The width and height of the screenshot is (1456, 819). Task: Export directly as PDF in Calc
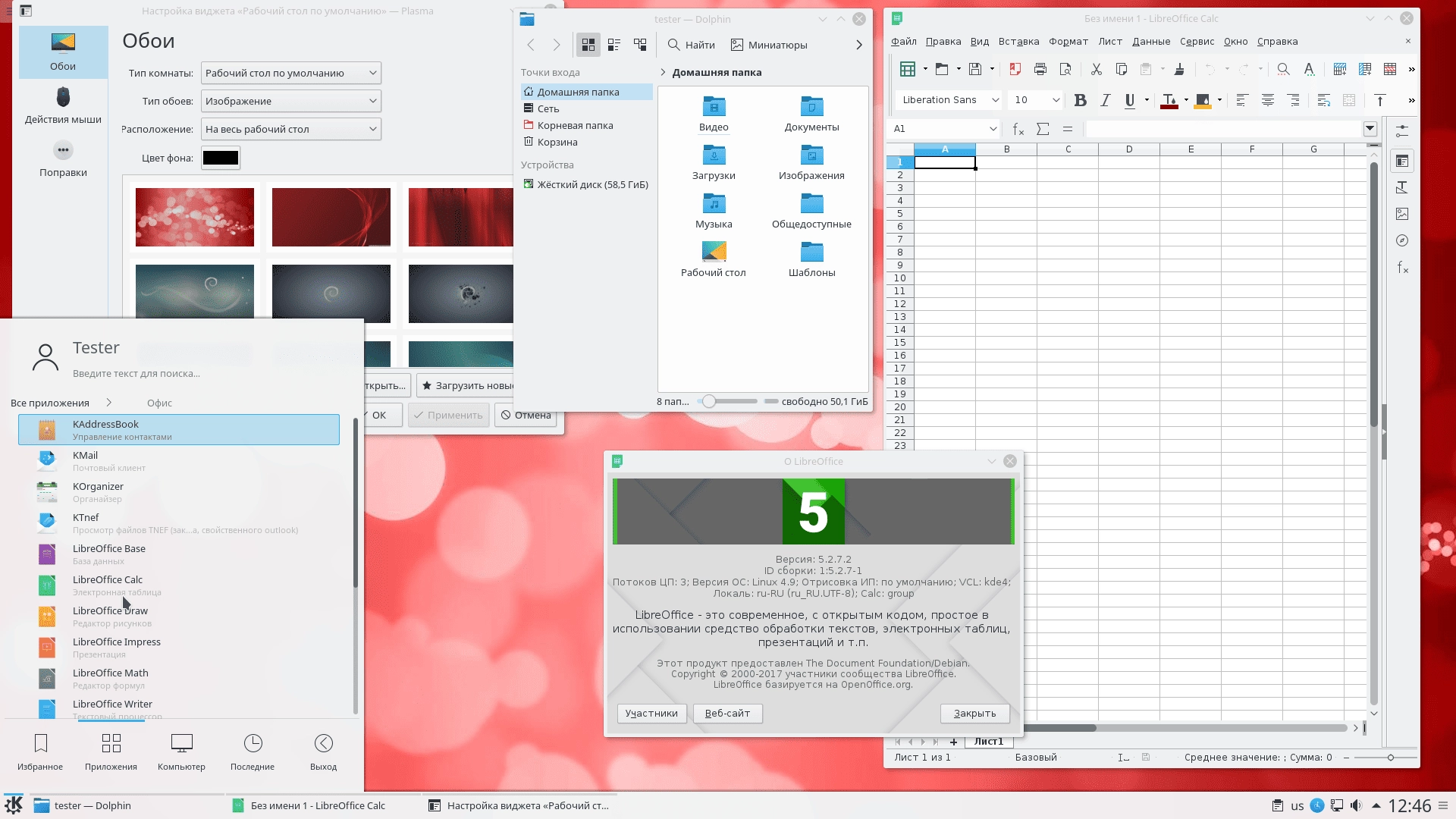[x=1015, y=69]
